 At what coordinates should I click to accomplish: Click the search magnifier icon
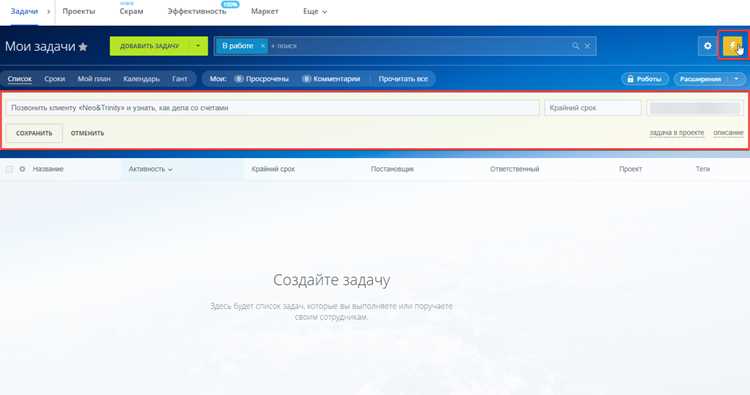coord(575,46)
